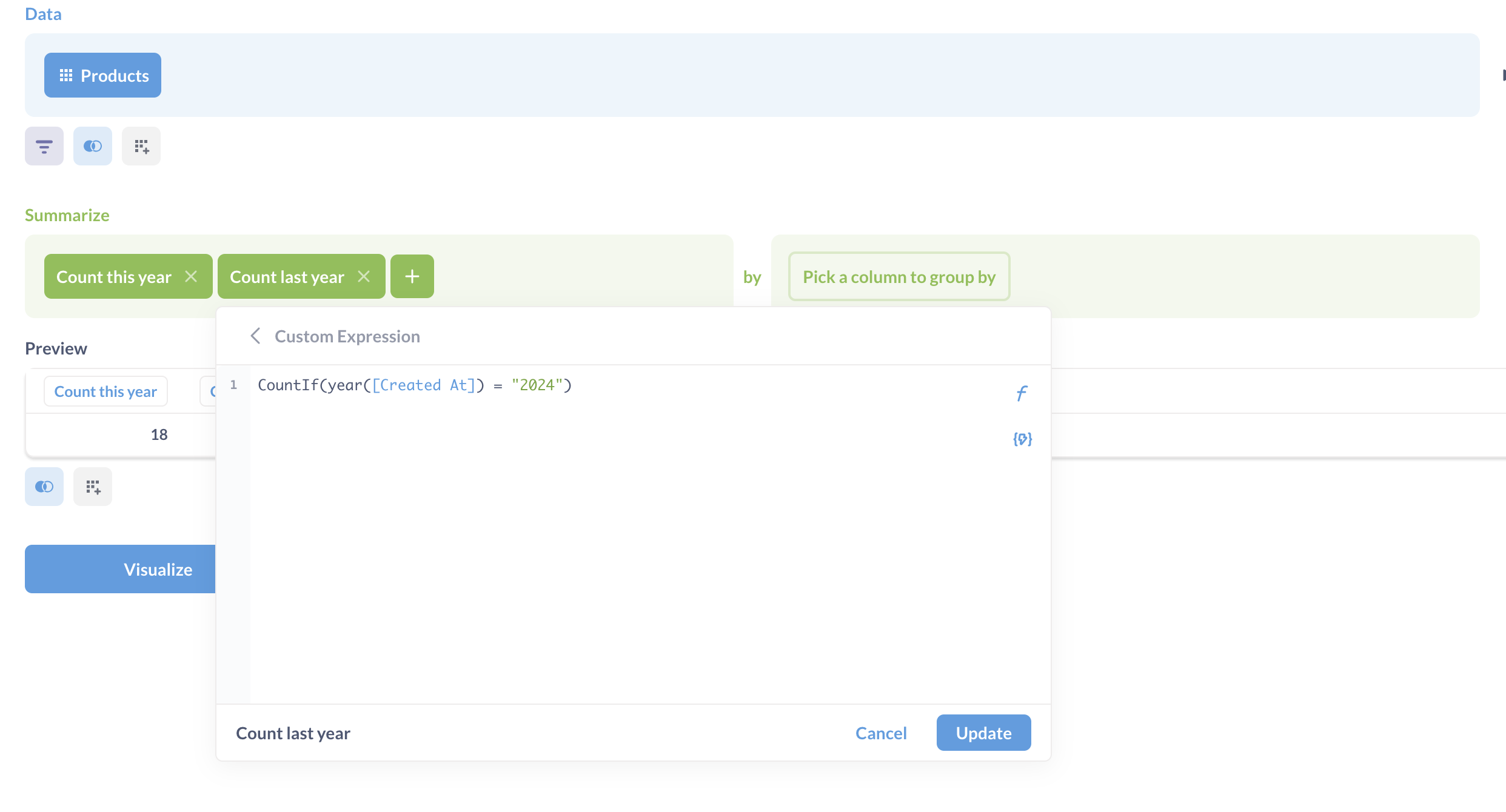Remove the Count this year aggregation
Screen dimensions: 1506x812
[191, 276]
